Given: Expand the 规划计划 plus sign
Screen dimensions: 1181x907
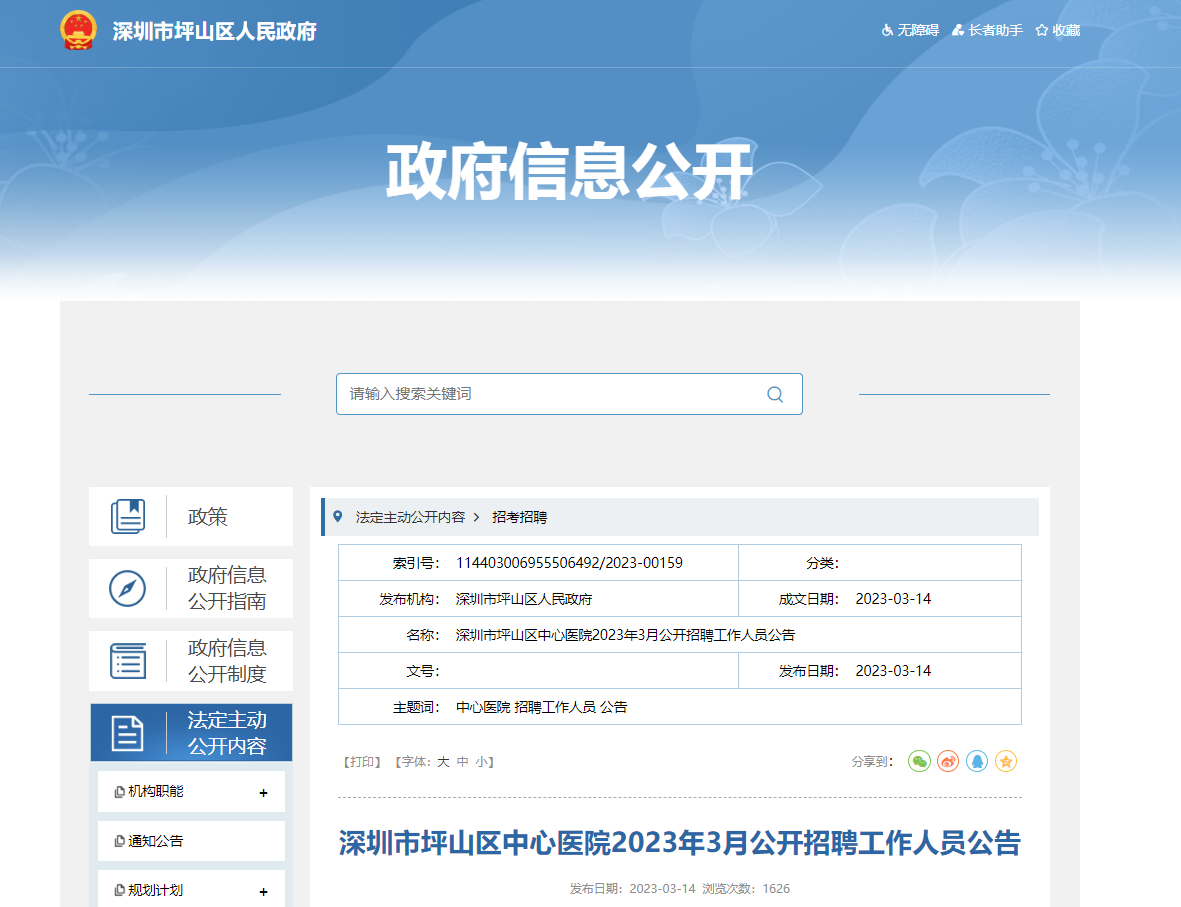Looking at the screenshot, I should click(264, 892).
